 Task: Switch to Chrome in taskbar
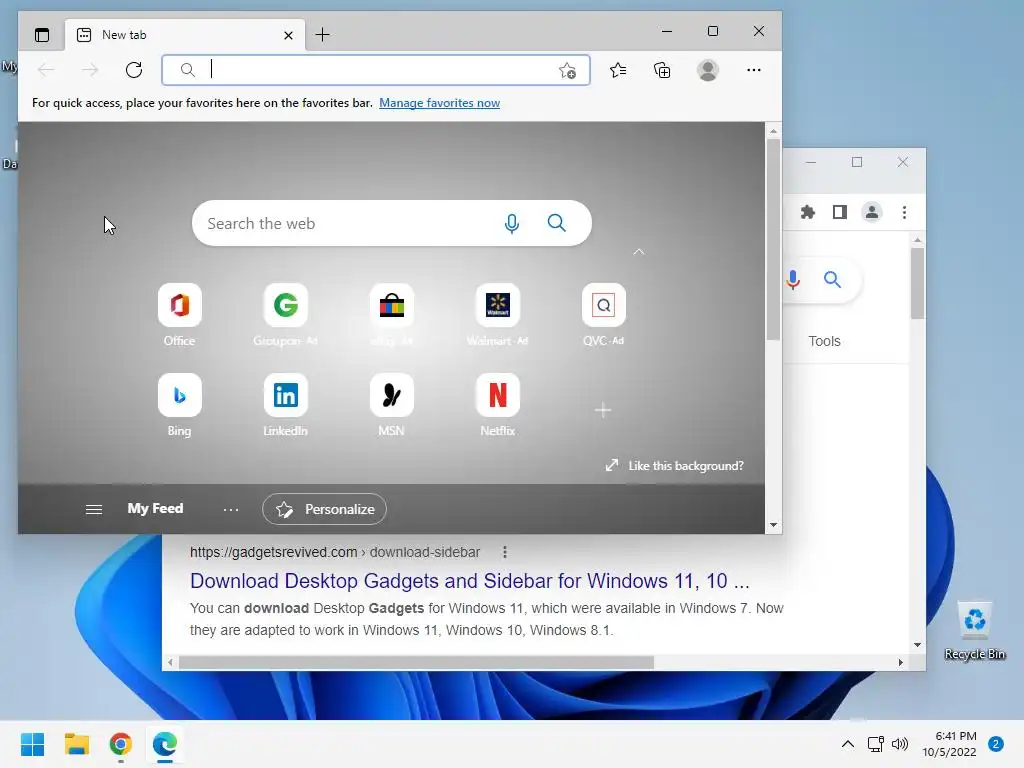pyautogui.click(x=121, y=744)
